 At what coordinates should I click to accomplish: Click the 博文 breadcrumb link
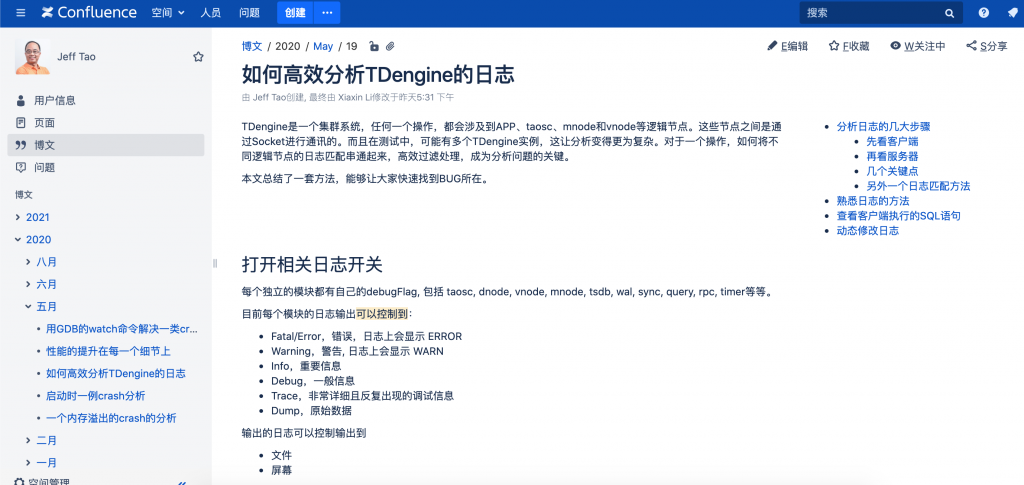252,46
